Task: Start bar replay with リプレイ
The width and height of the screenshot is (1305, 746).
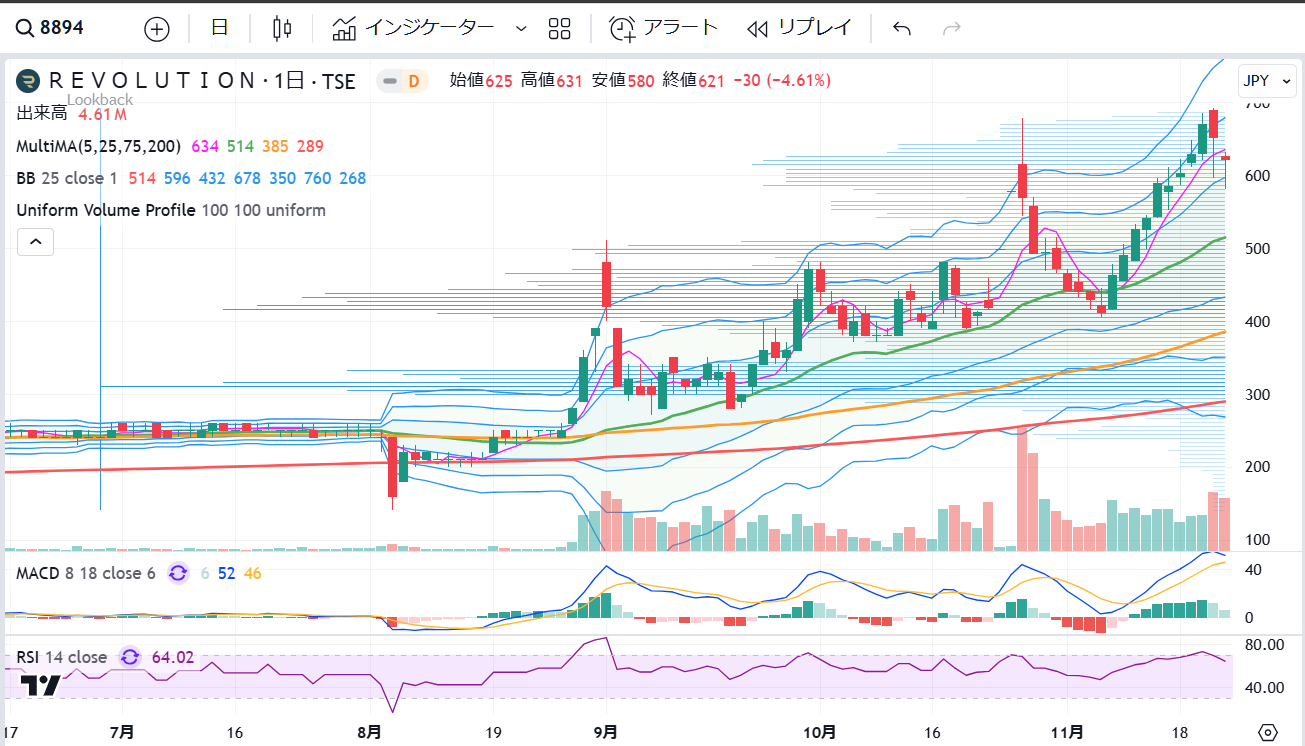Action: coord(800,28)
